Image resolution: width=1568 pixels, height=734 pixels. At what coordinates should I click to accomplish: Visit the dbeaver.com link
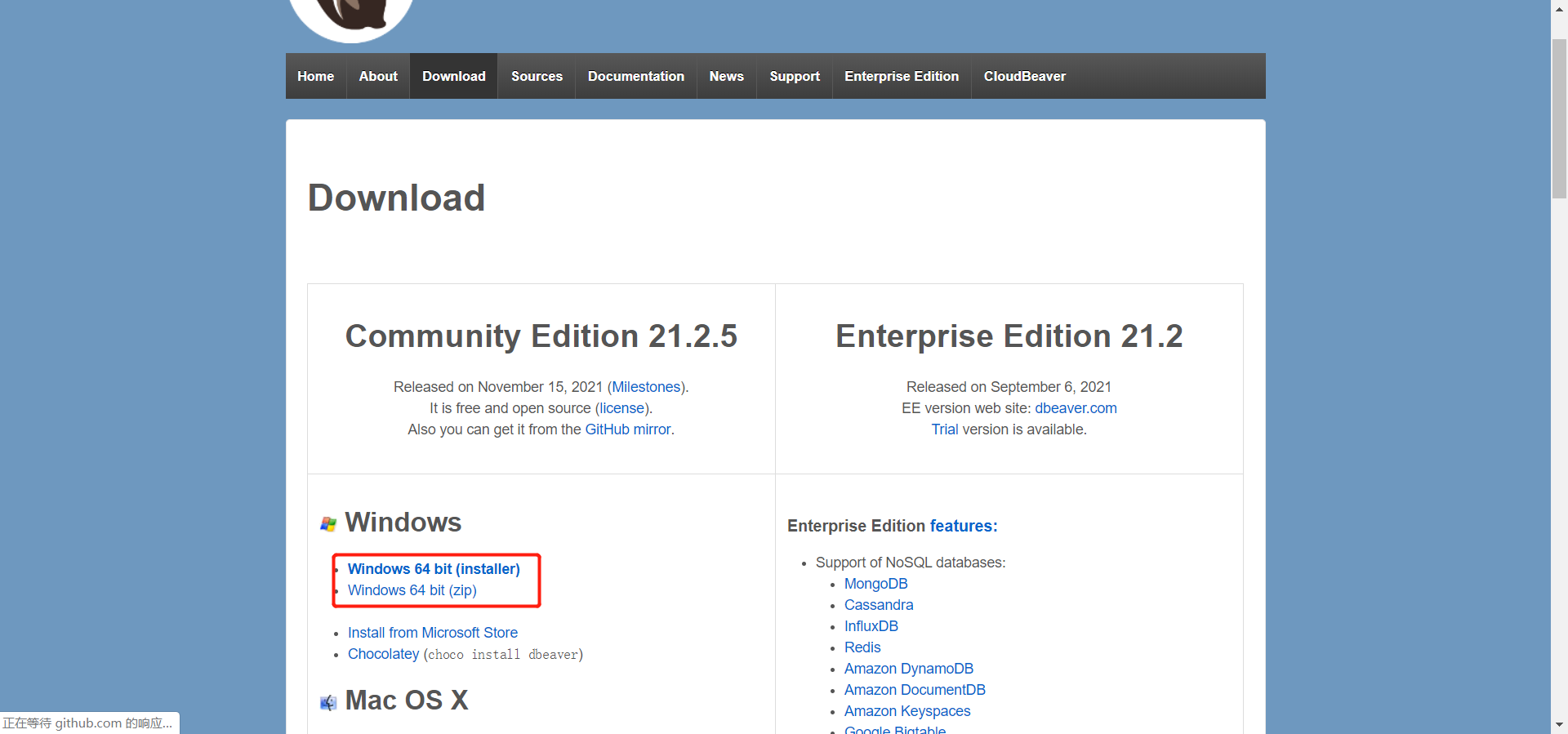[x=1076, y=408]
